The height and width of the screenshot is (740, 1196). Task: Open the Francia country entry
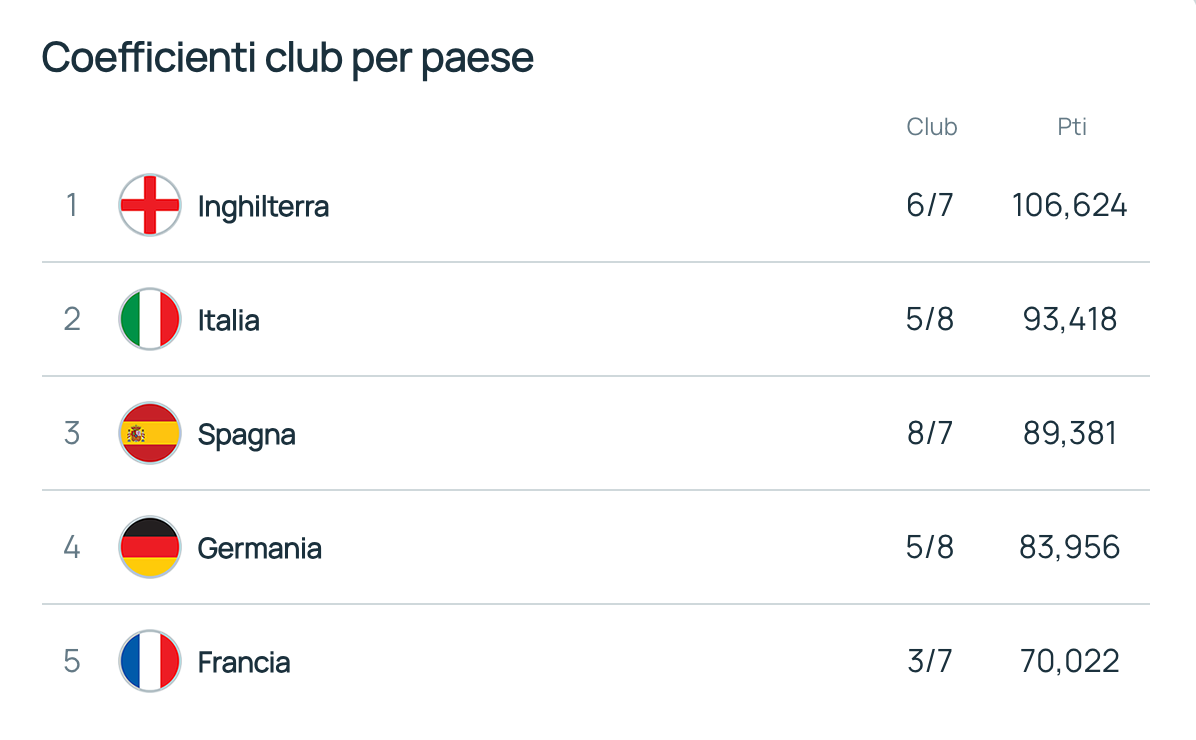tap(243, 662)
